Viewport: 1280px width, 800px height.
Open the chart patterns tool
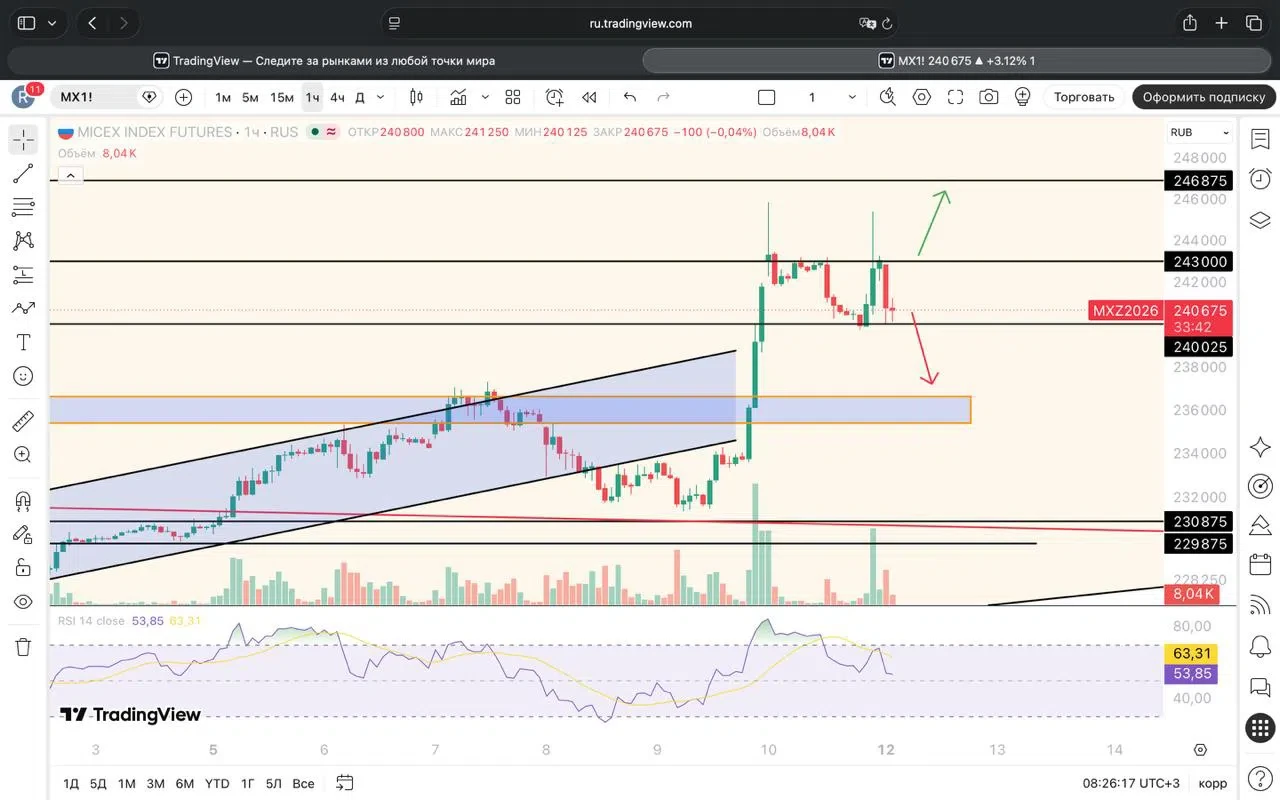[x=23, y=241]
